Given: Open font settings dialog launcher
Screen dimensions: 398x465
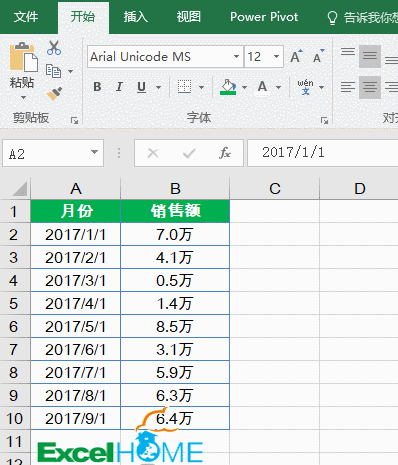Looking at the screenshot, I should coord(324,120).
